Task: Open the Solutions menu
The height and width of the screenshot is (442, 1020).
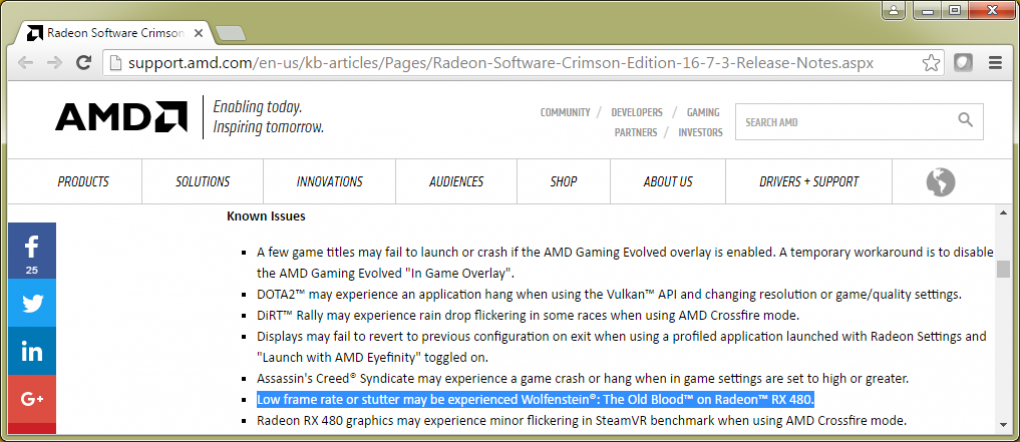Action: (202, 182)
